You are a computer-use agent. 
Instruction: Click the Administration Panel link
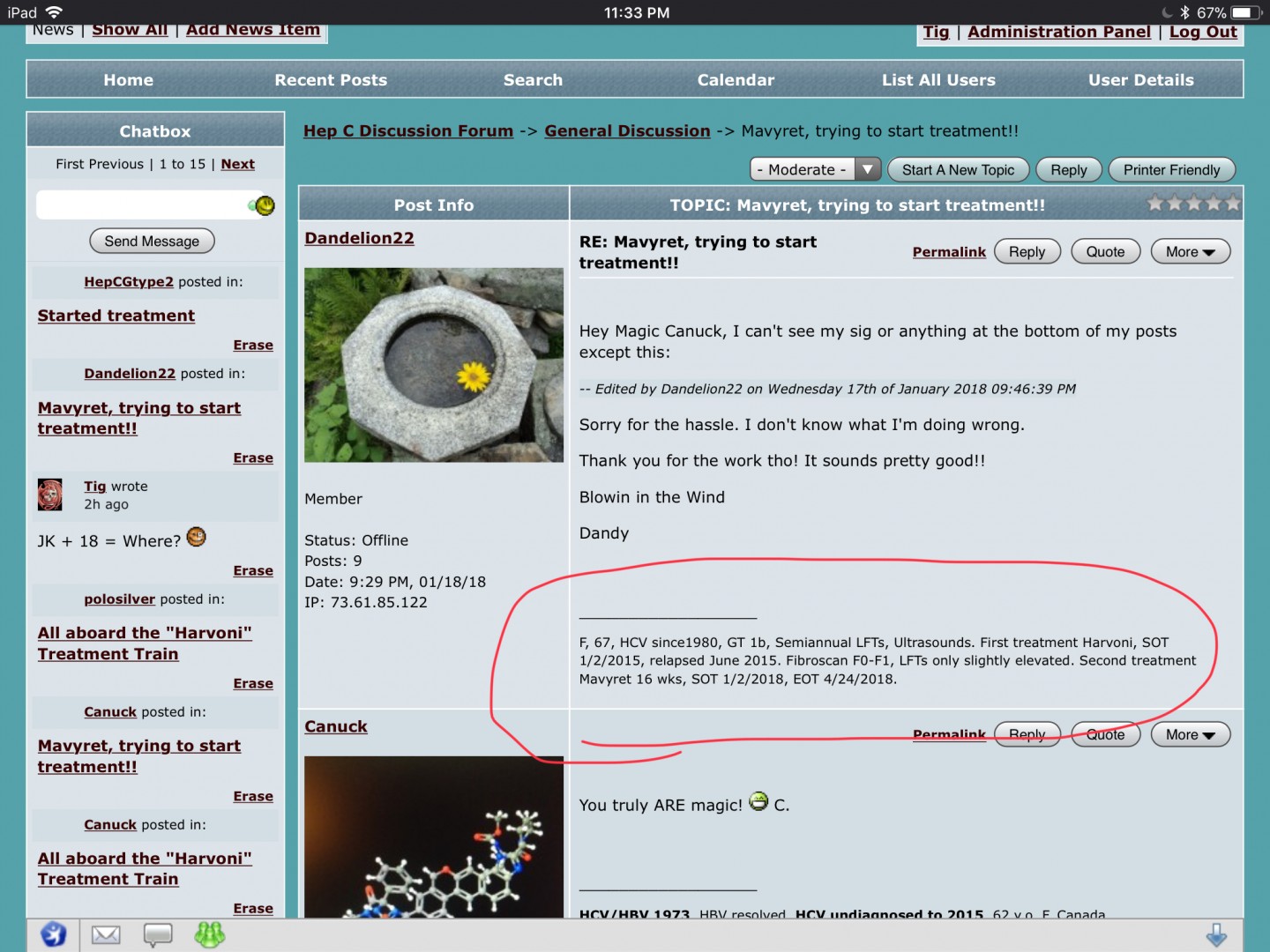pyautogui.click(x=1059, y=32)
